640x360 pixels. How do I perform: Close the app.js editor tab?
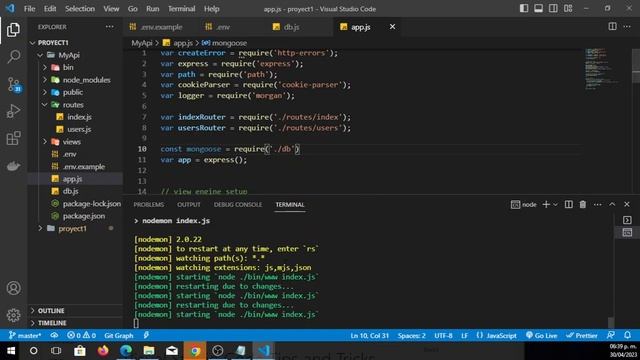pos(392,27)
